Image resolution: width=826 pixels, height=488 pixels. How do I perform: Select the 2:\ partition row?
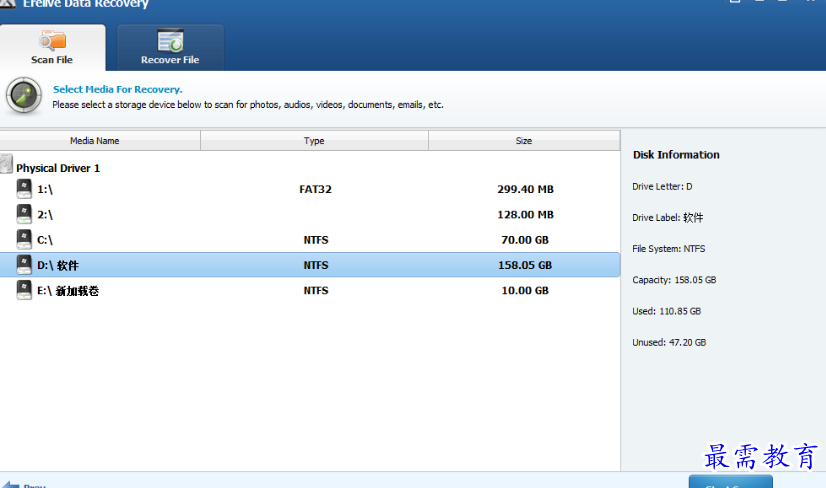point(310,214)
